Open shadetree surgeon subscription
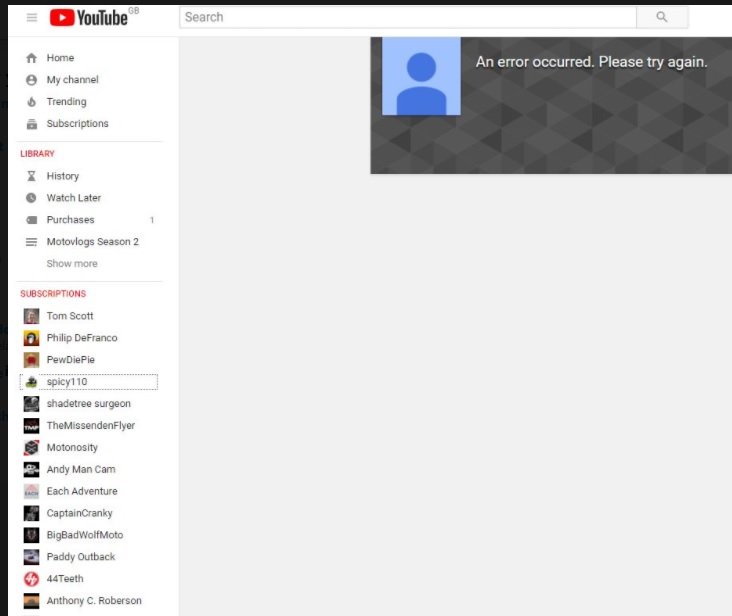 click(89, 404)
